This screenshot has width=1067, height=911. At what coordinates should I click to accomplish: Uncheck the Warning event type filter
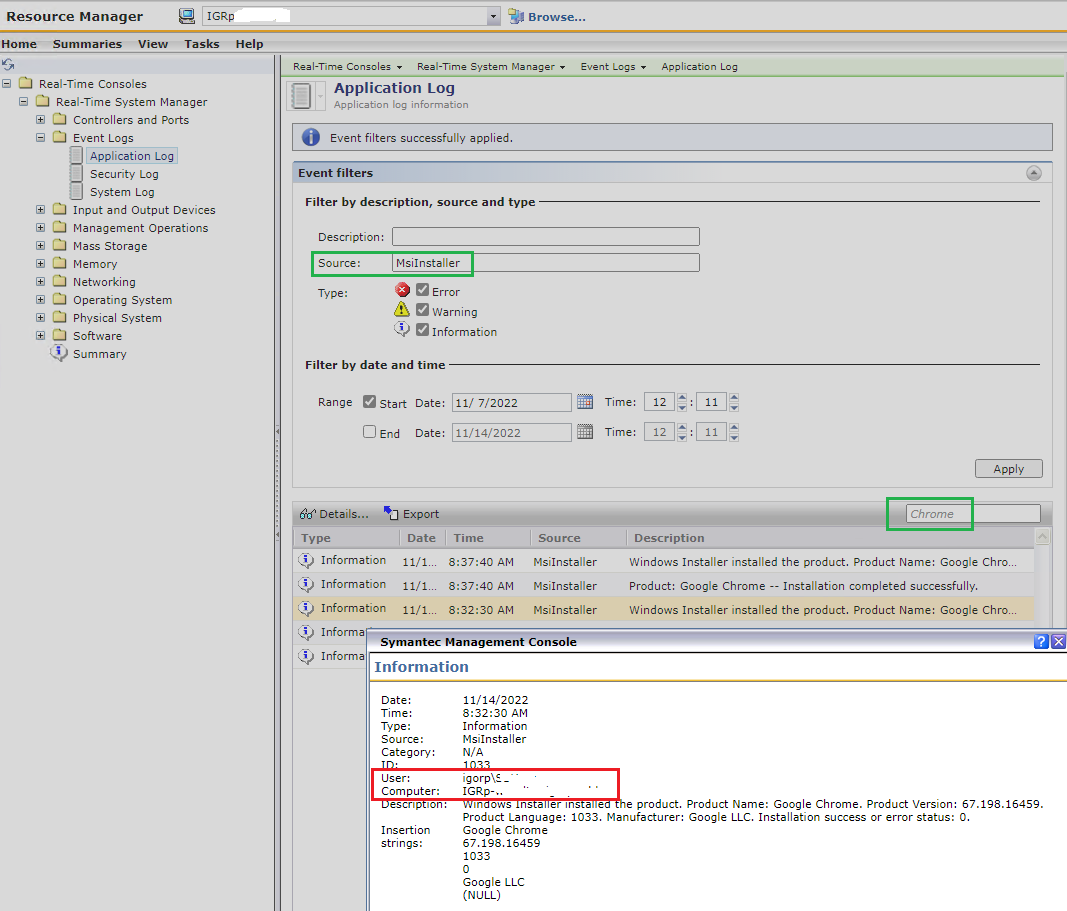(424, 311)
